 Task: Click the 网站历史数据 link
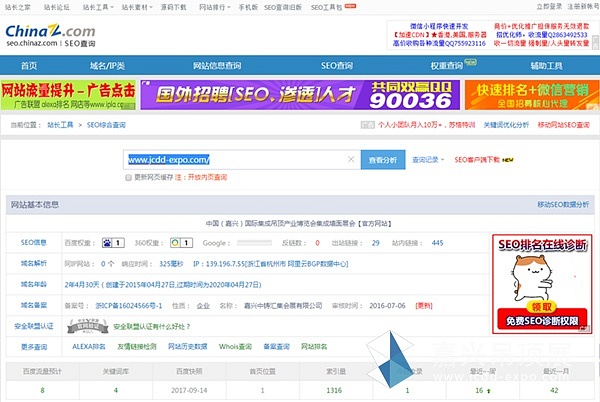[x=188, y=347]
